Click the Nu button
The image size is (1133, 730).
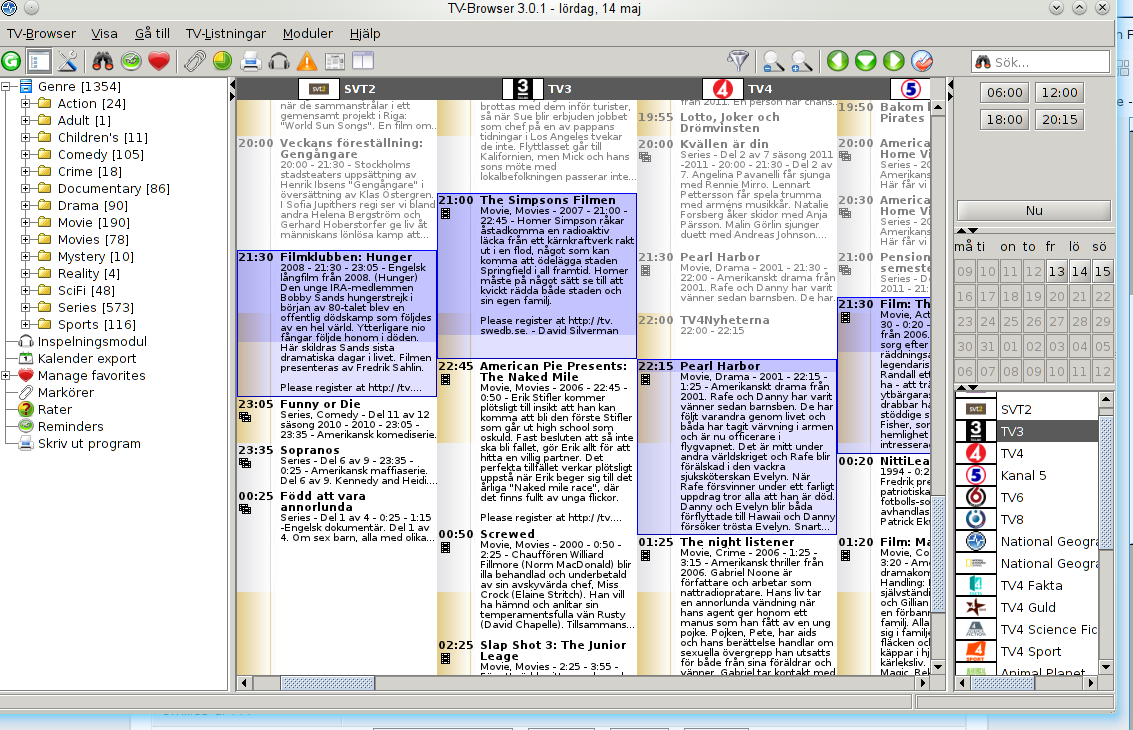(1034, 210)
